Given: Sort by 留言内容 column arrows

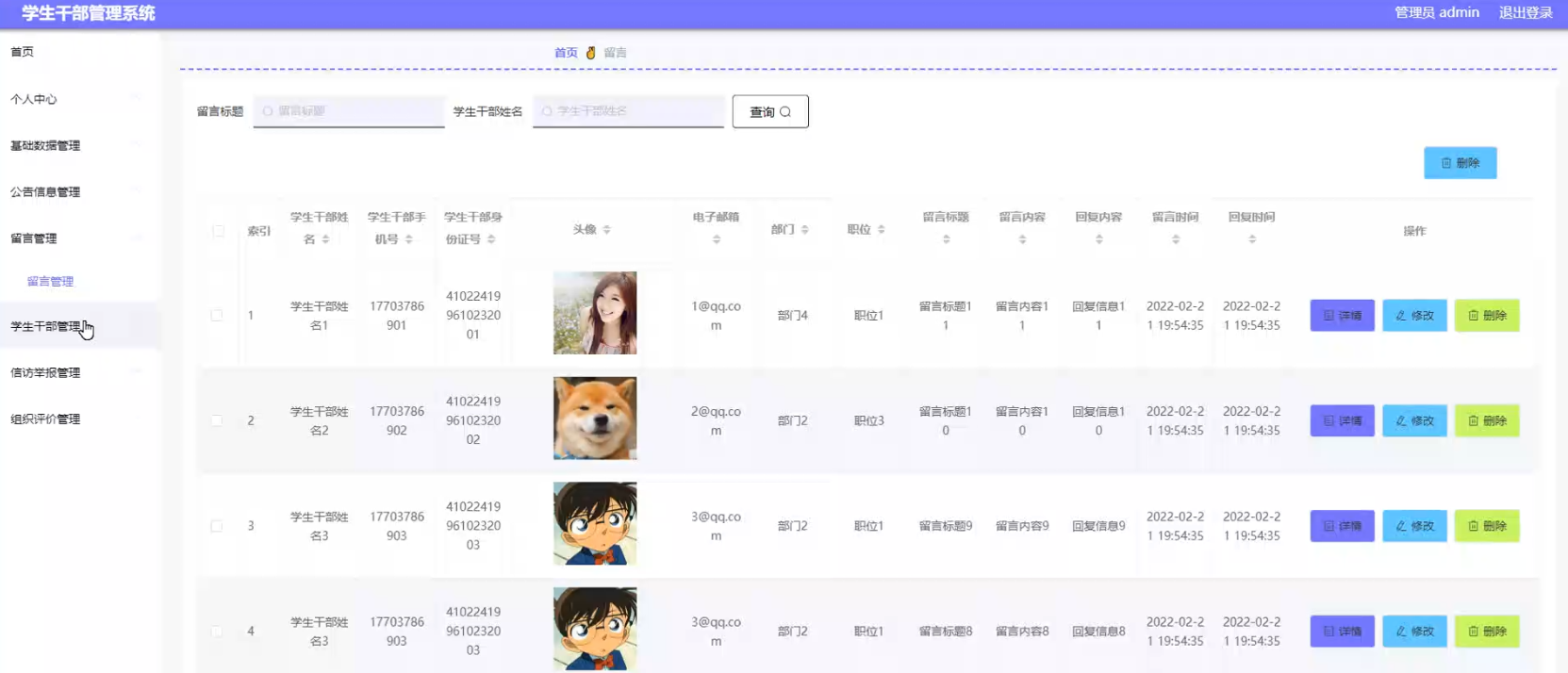Looking at the screenshot, I should click(x=1022, y=239).
